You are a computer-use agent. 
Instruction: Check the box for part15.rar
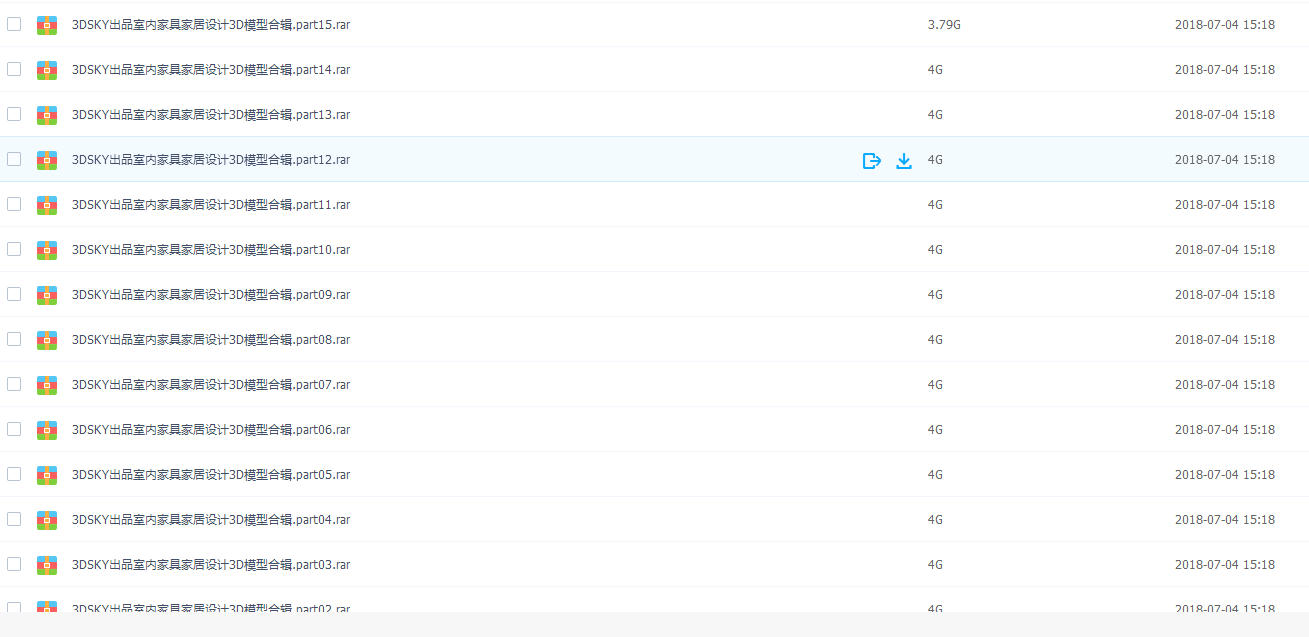click(14, 24)
